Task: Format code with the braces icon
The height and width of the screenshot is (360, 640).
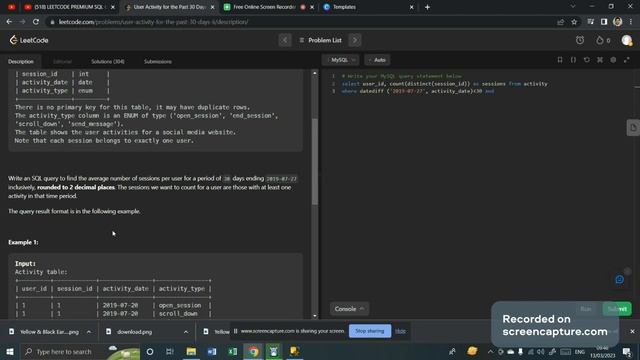Action: 573,60
